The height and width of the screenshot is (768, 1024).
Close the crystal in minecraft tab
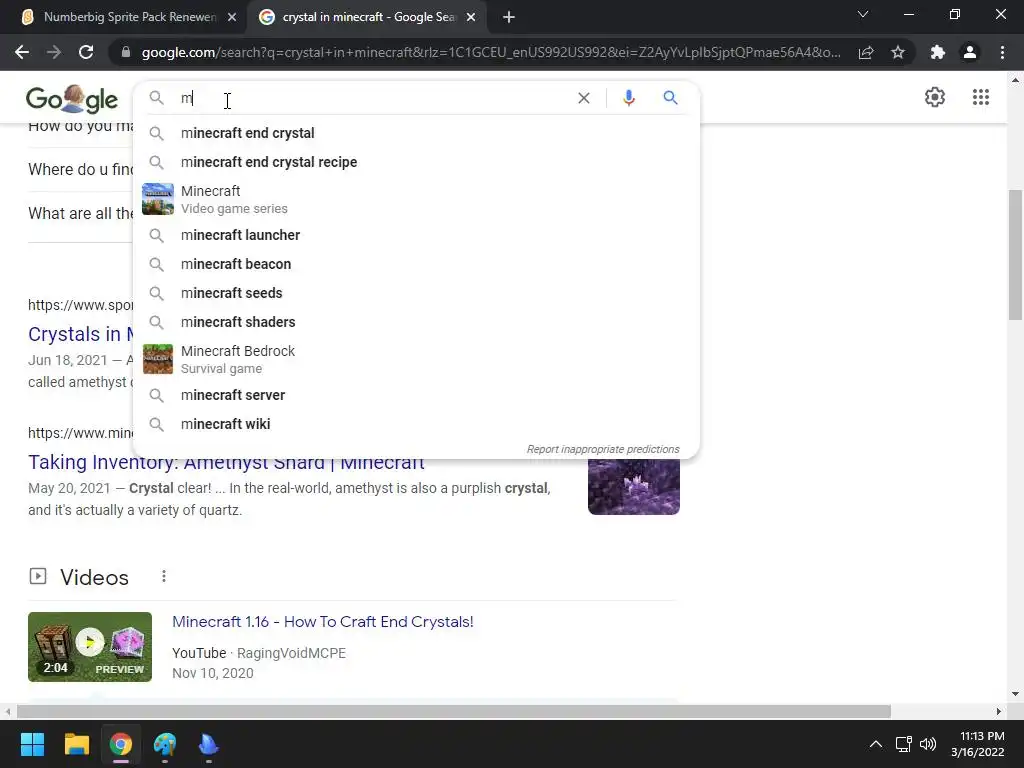point(471,17)
